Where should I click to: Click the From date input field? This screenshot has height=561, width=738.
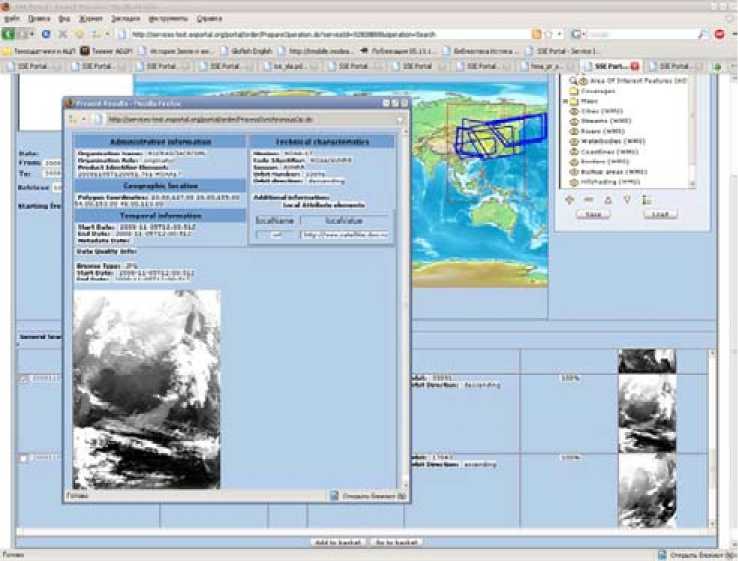(53, 163)
